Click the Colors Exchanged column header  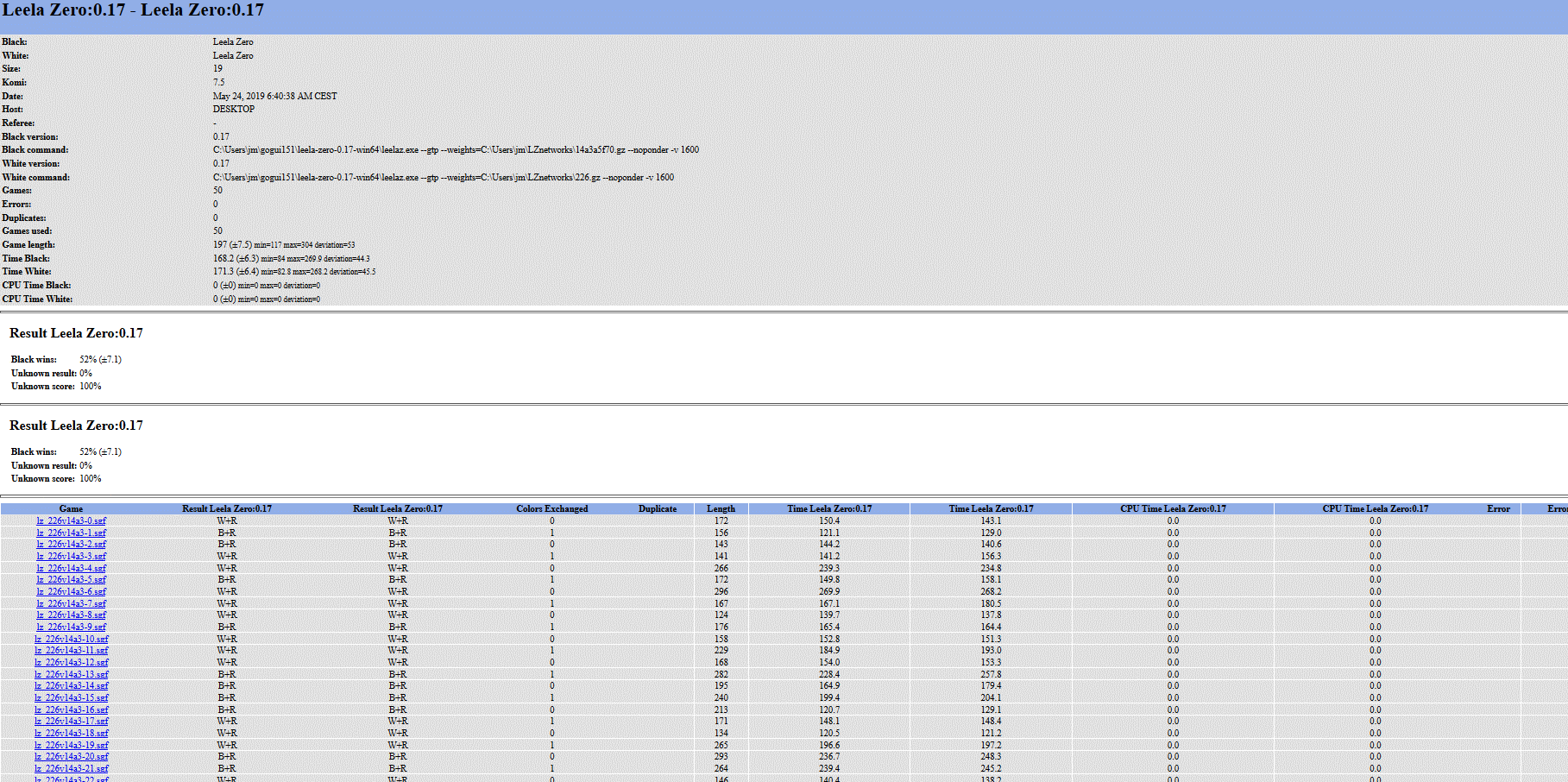click(551, 509)
